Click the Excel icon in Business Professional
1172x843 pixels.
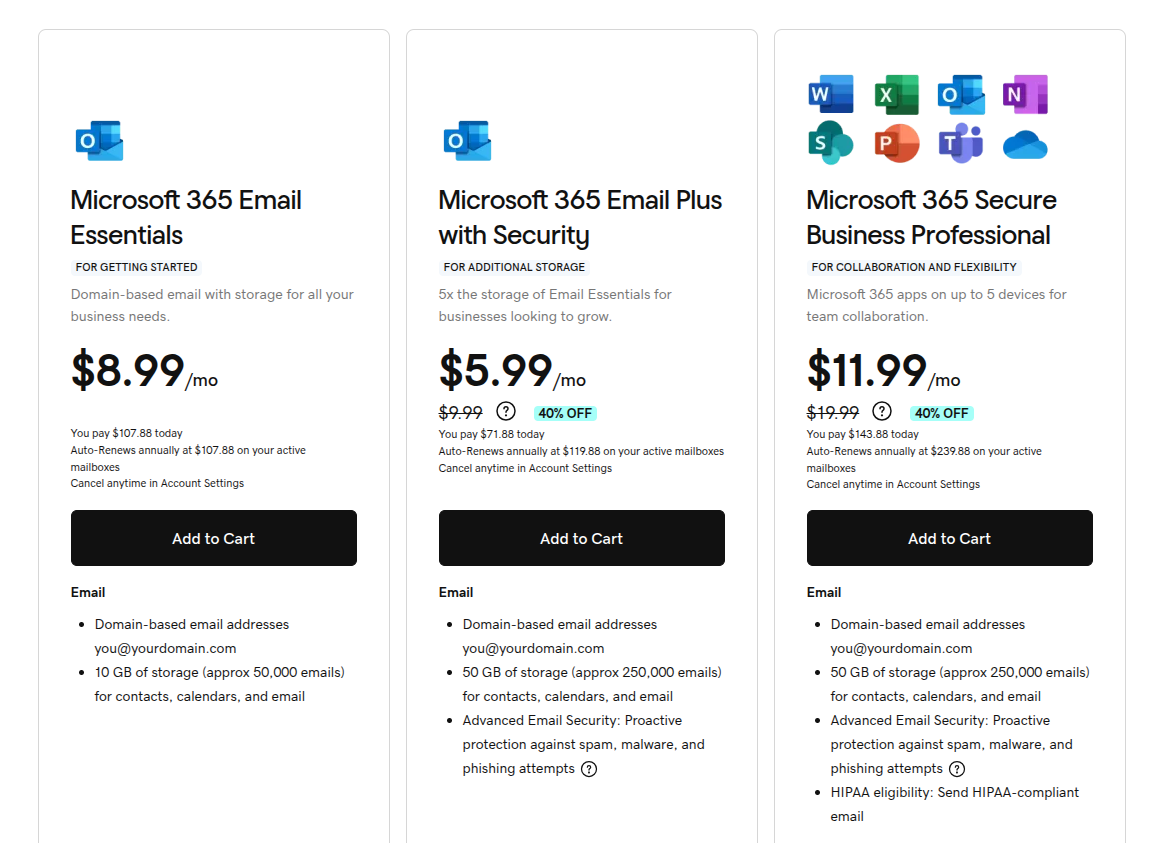click(896, 95)
